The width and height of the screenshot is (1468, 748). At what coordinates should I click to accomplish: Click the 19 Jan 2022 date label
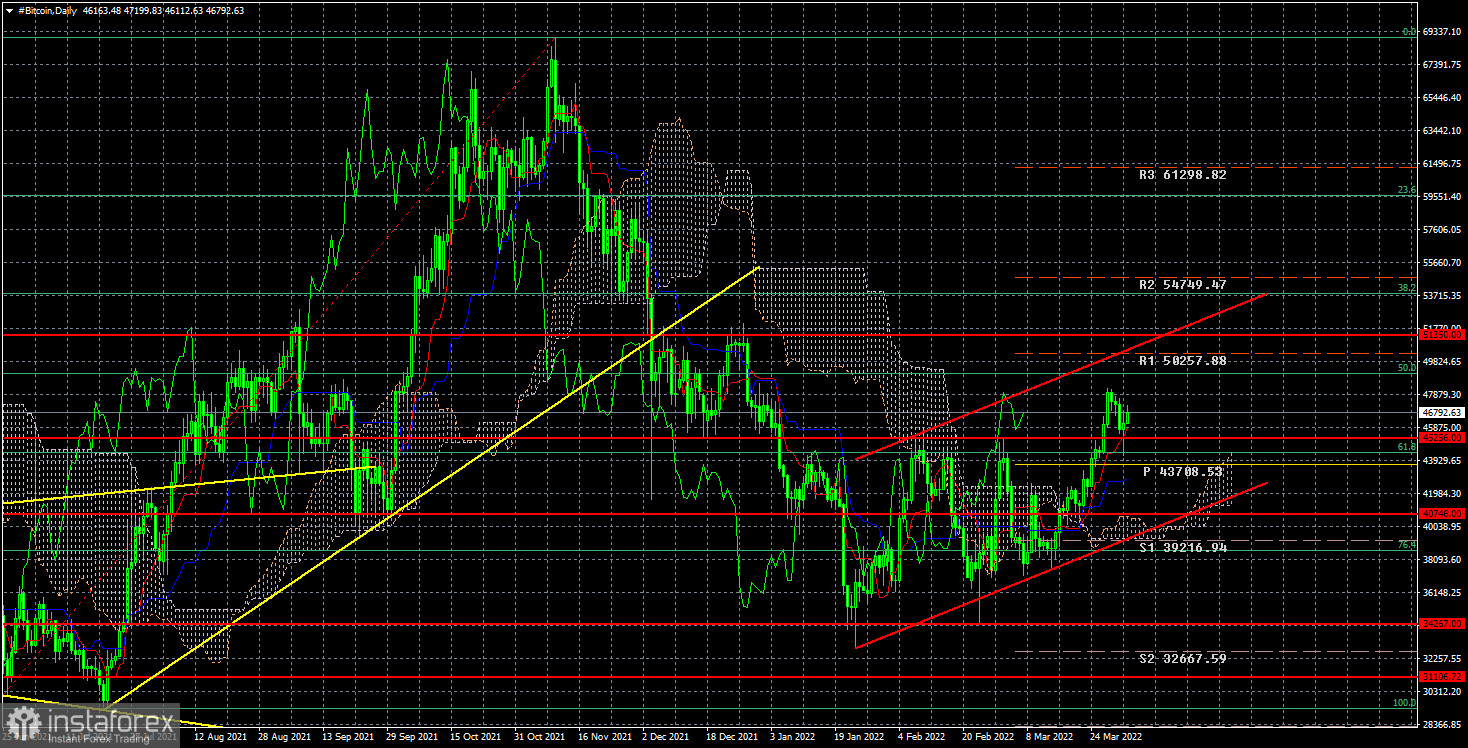(858, 737)
